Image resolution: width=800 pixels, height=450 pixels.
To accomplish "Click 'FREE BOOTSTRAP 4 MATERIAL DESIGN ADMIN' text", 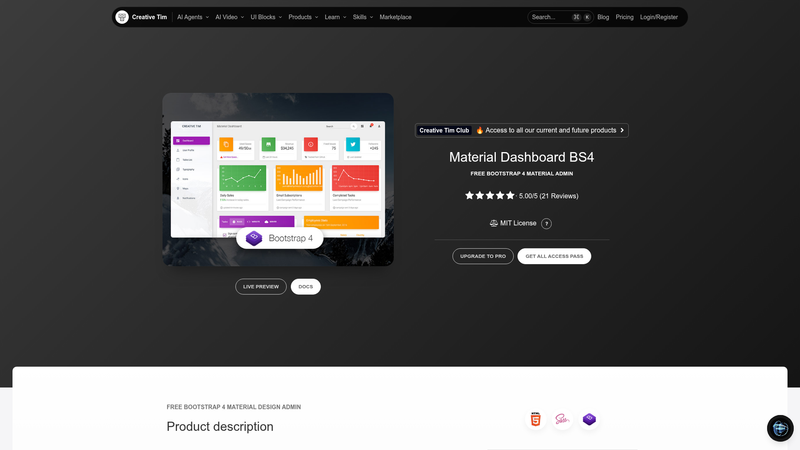I will pos(234,407).
